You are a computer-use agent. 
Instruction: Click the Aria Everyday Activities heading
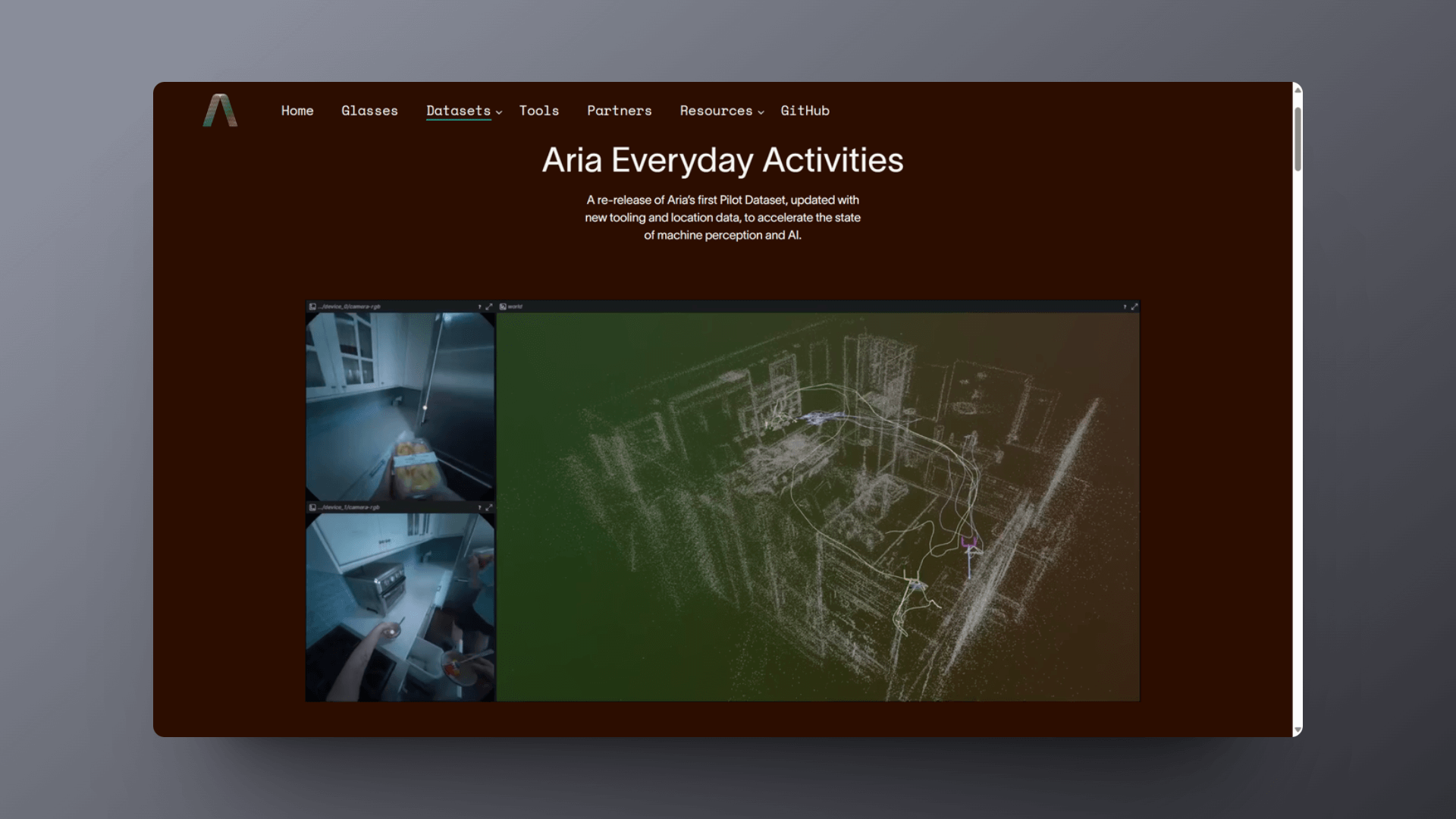pyautogui.click(x=723, y=160)
